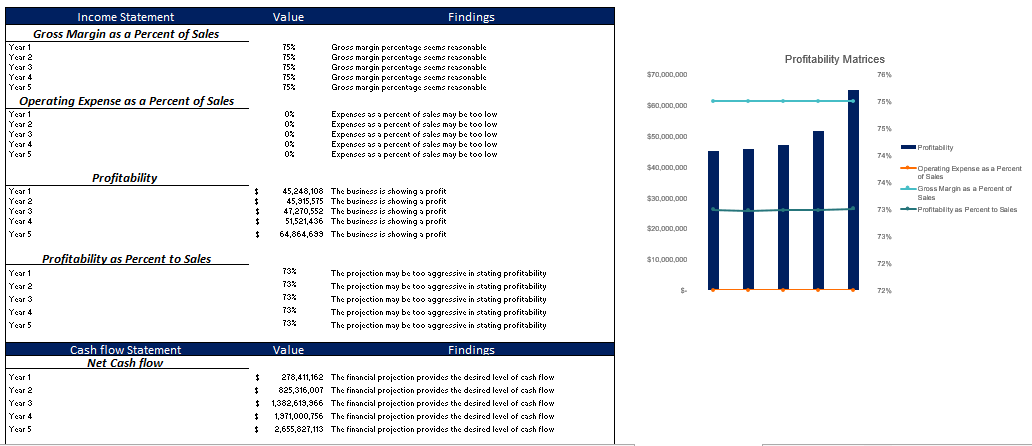1032x446 pixels.
Task: Select the tallest Year 5 profitability bar
Action: (x=853, y=190)
